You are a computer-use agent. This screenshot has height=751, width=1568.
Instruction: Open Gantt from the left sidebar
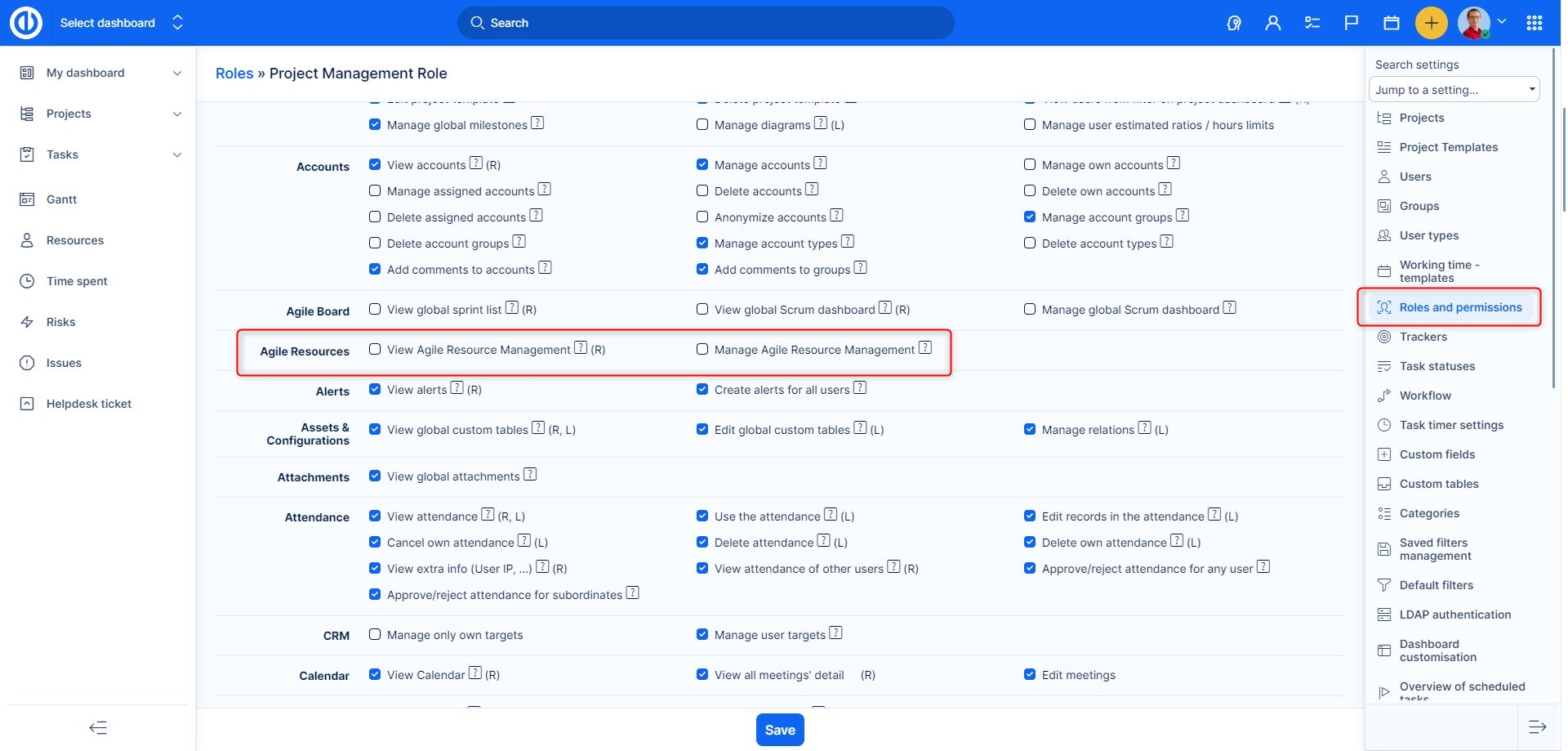tap(61, 199)
